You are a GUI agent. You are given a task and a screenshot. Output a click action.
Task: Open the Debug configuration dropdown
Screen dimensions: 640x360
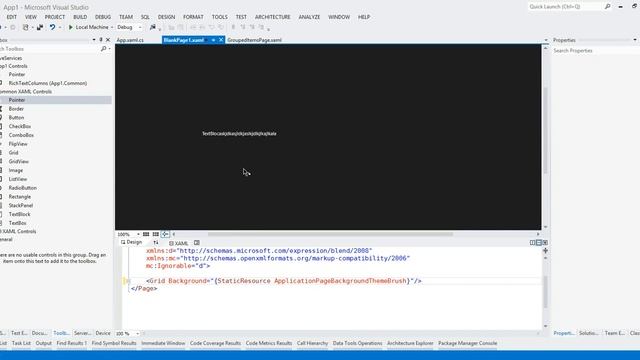pyautogui.click(x=140, y=27)
